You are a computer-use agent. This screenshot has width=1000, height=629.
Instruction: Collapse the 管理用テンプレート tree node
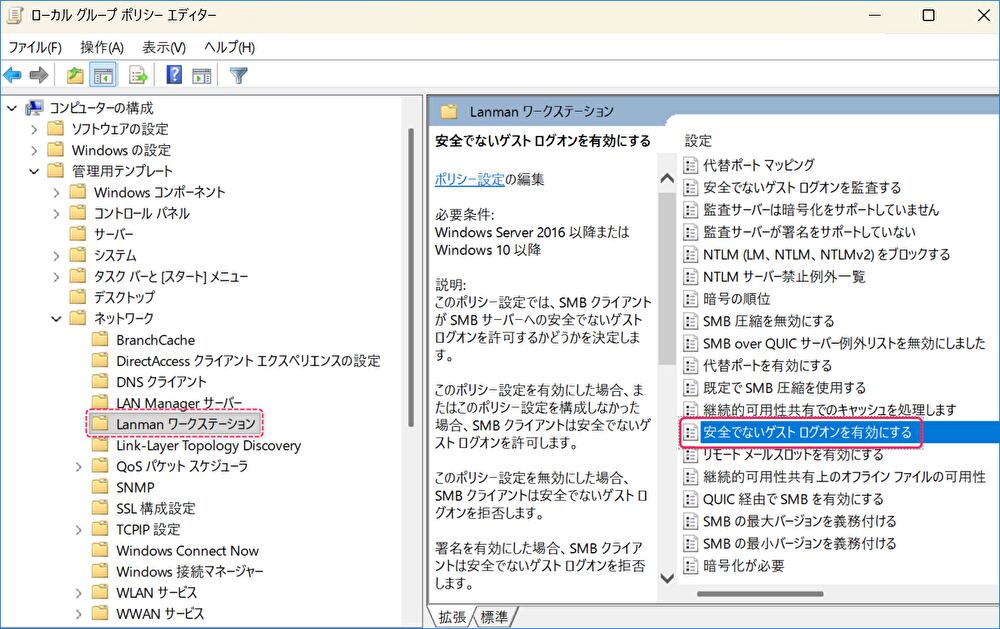pos(33,171)
